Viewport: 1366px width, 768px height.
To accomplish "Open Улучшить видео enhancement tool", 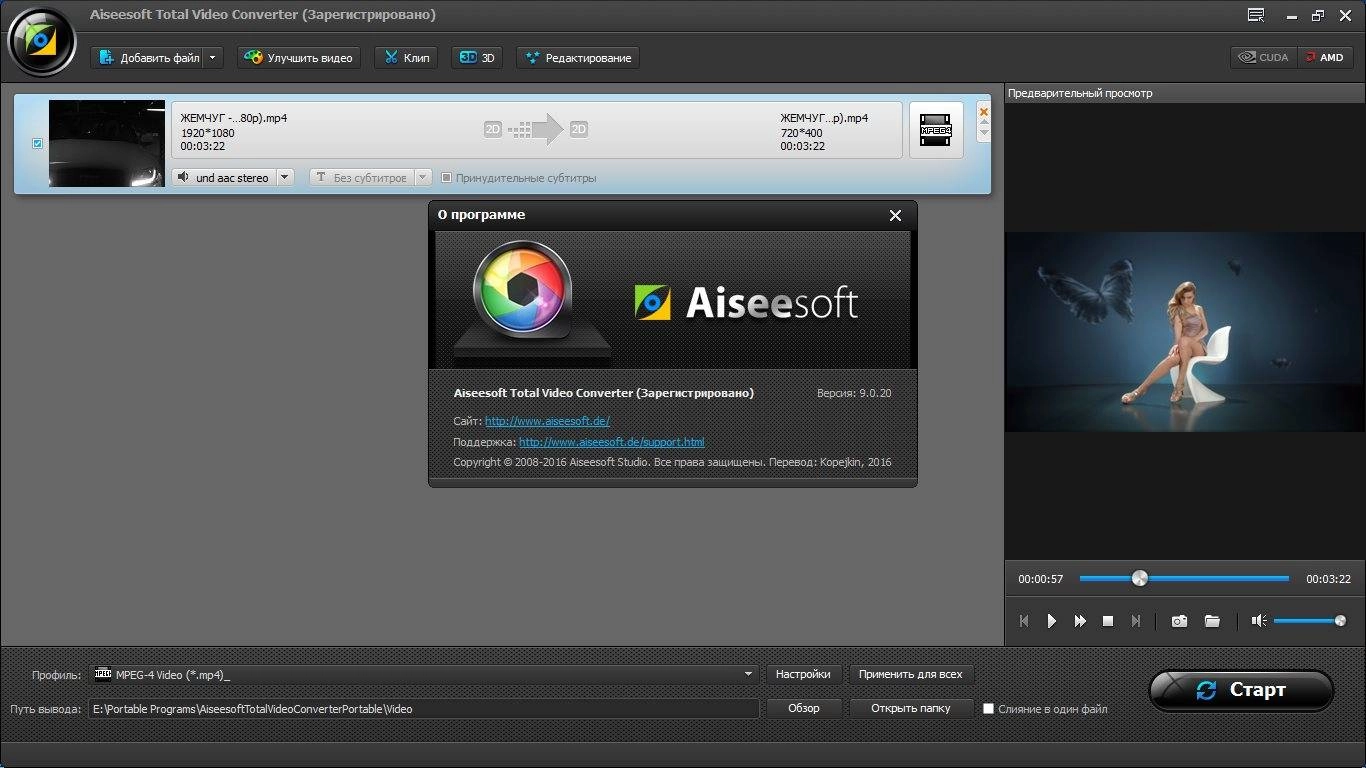I will pyautogui.click(x=298, y=58).
